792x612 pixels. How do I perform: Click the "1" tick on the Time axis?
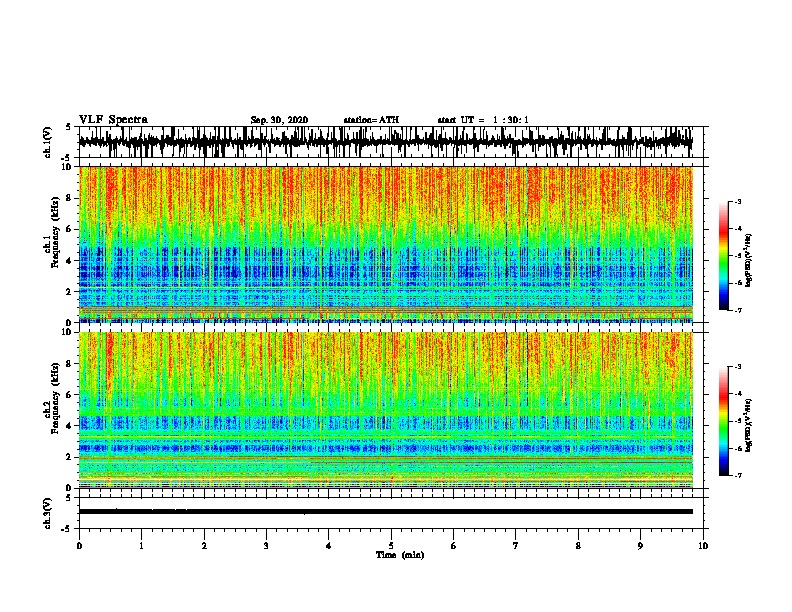(141, 546)
